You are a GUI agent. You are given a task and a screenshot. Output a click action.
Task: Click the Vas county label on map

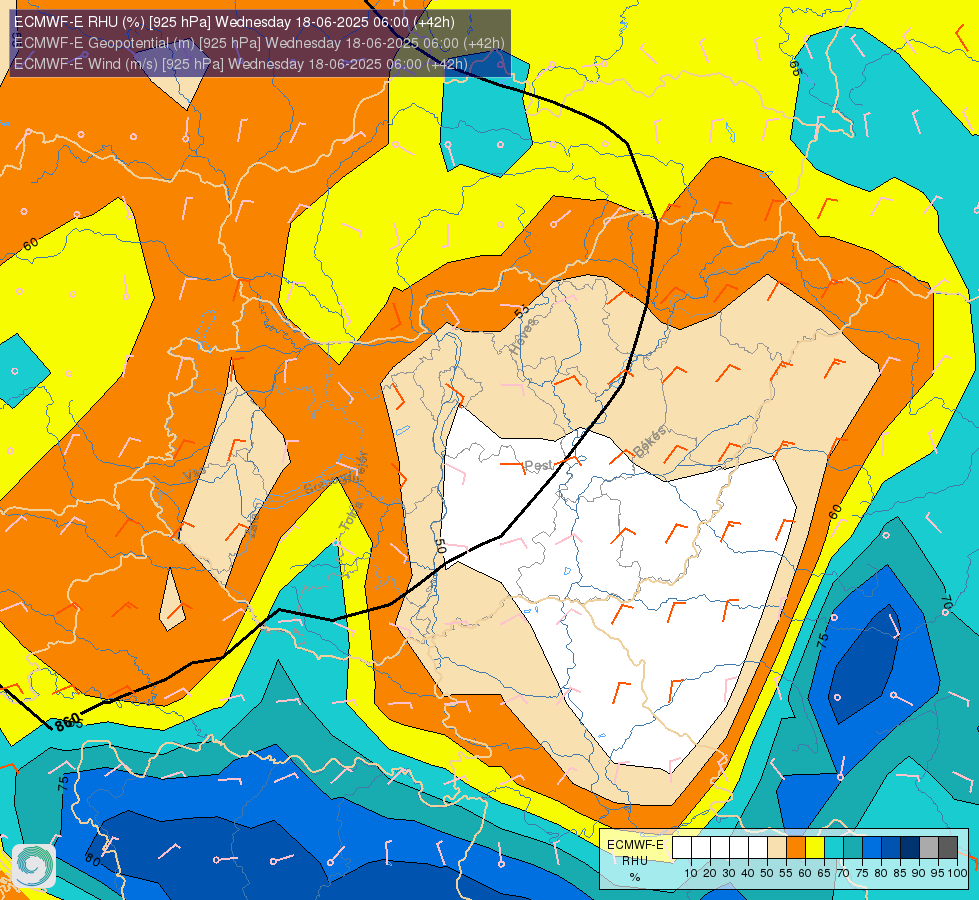pyautogui.click(x=194, y=475)
